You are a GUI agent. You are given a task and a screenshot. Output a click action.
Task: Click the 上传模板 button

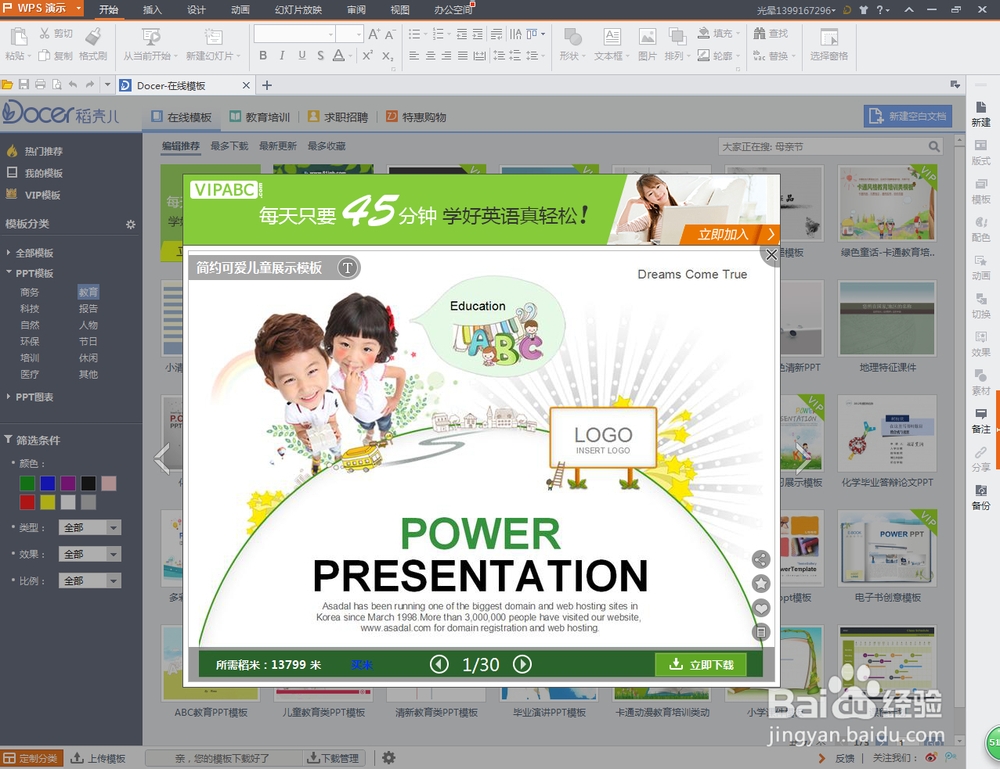tap(98, 758)
